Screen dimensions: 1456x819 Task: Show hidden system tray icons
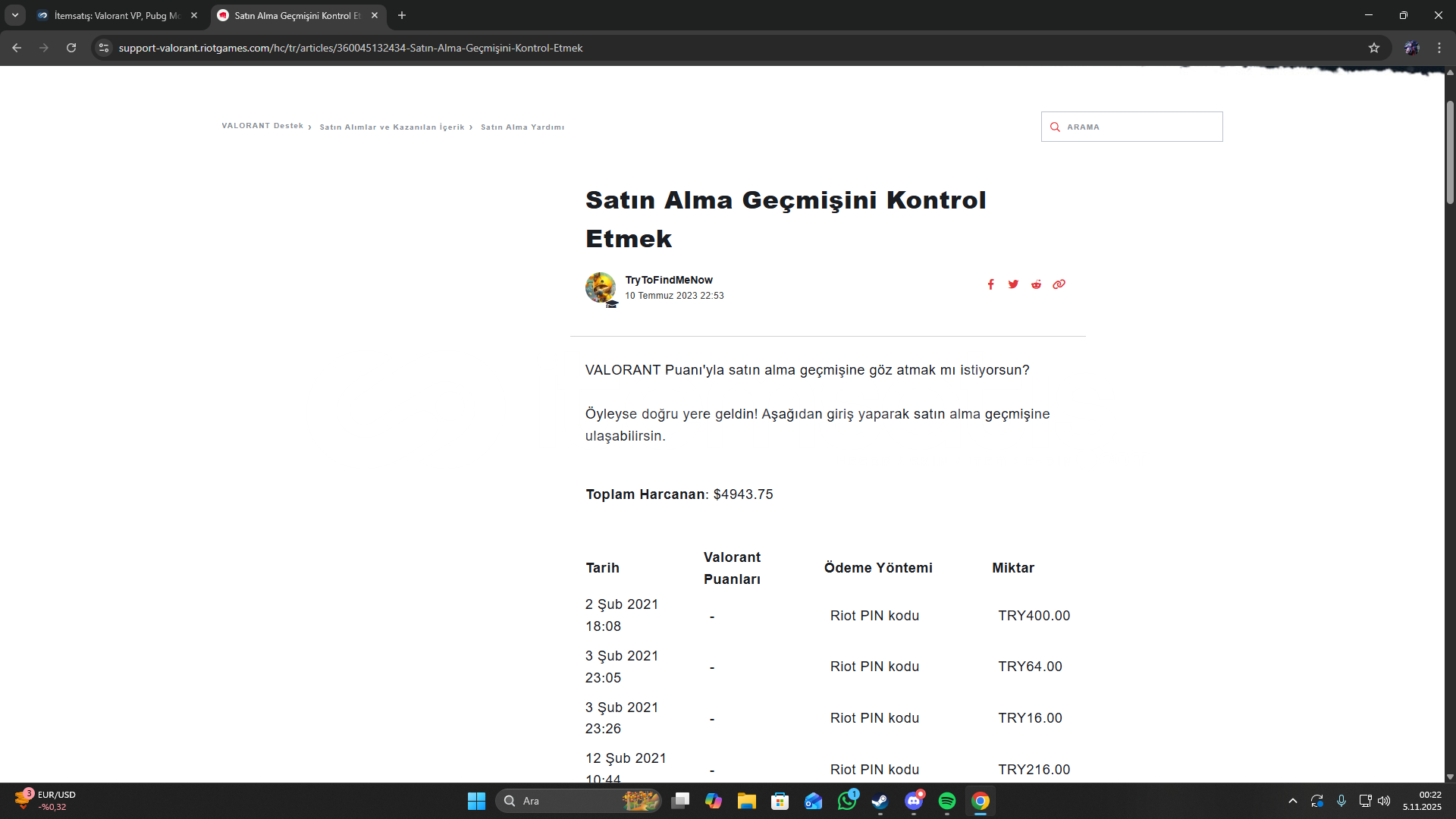click(1293, 801)
